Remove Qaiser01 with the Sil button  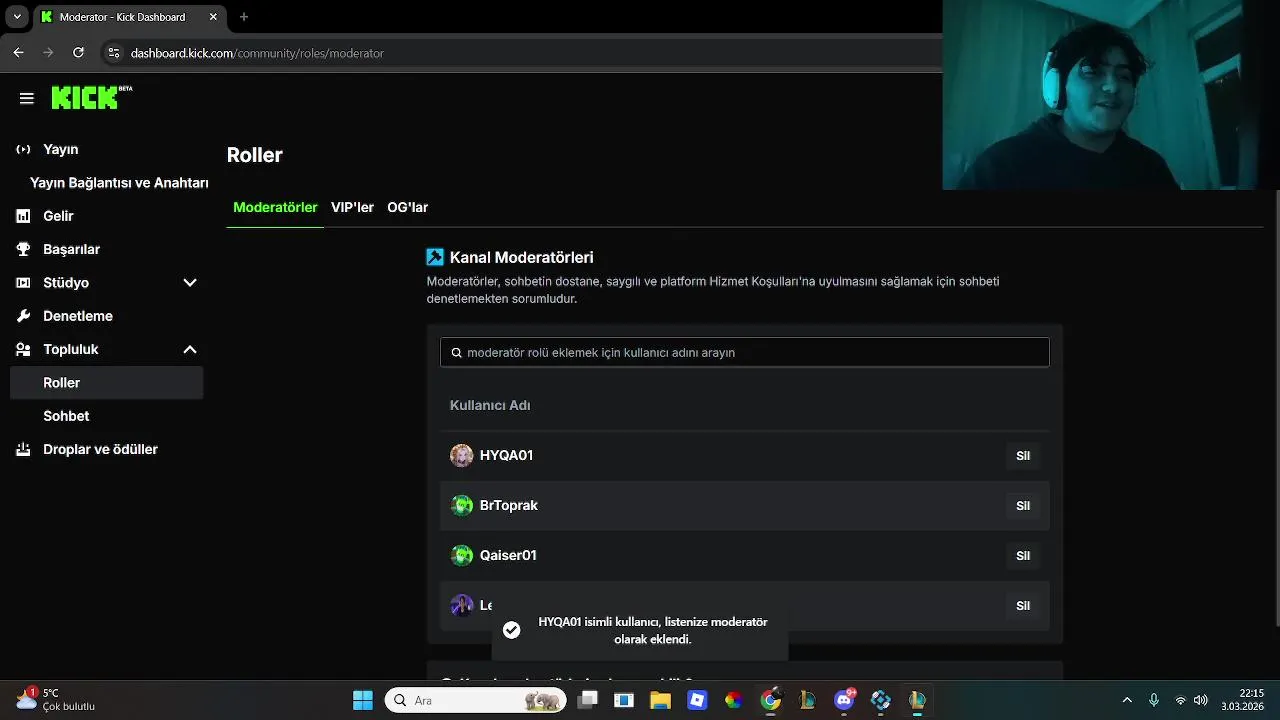click(1023, 556)
